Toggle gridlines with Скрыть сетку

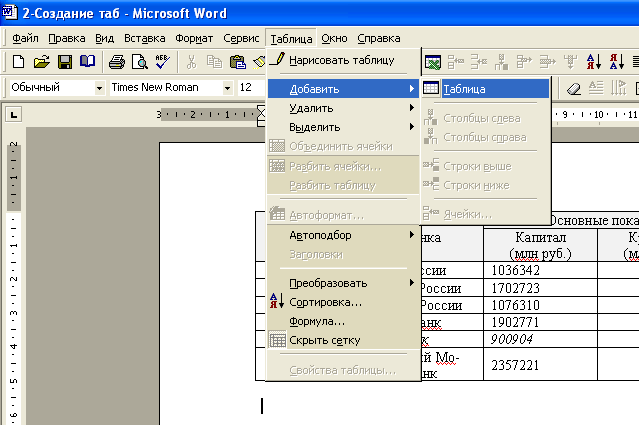(x=324, y=340)
